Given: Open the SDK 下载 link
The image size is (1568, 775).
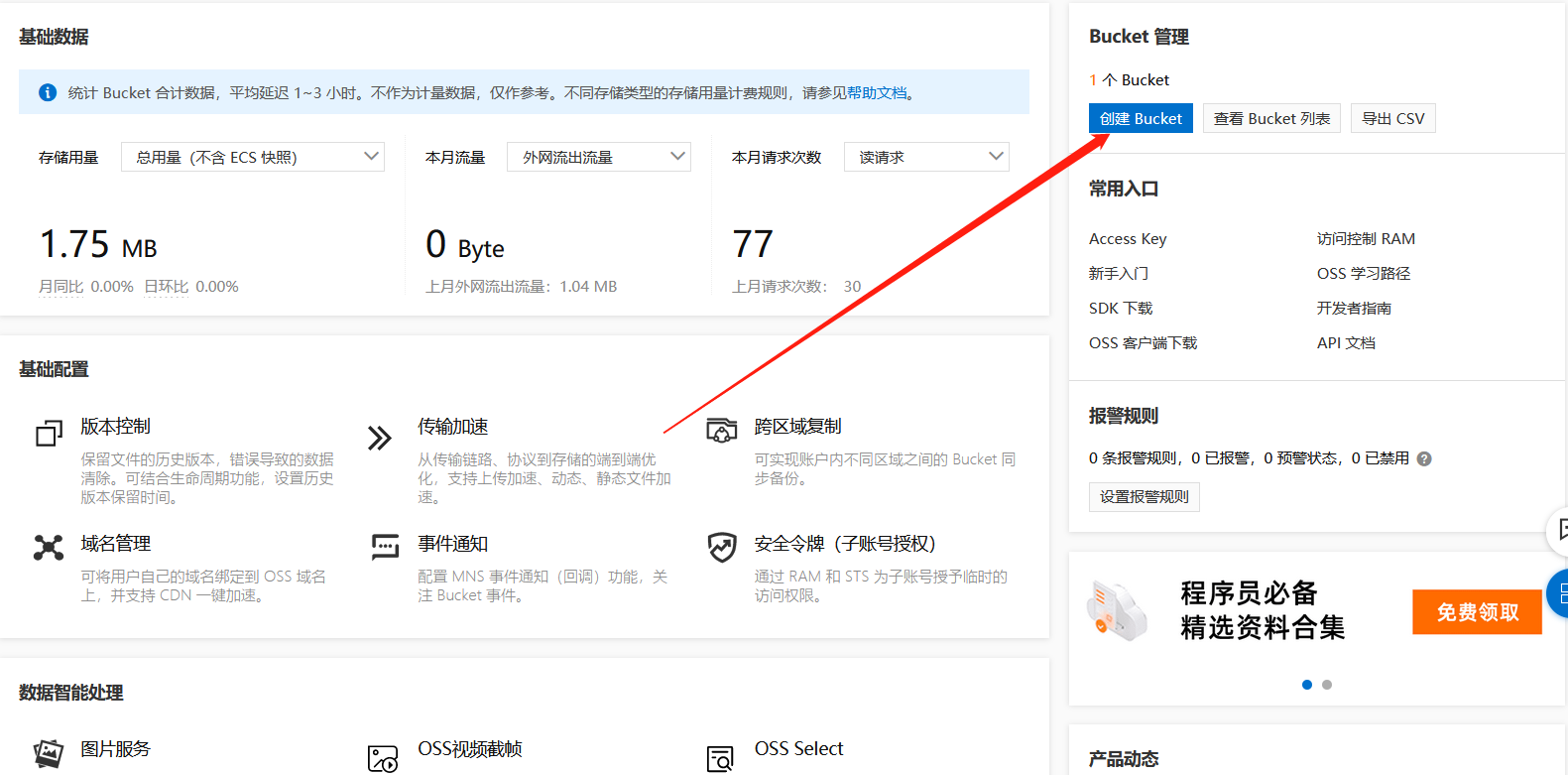Looking at the screenshot, I should click(1121, 308).
